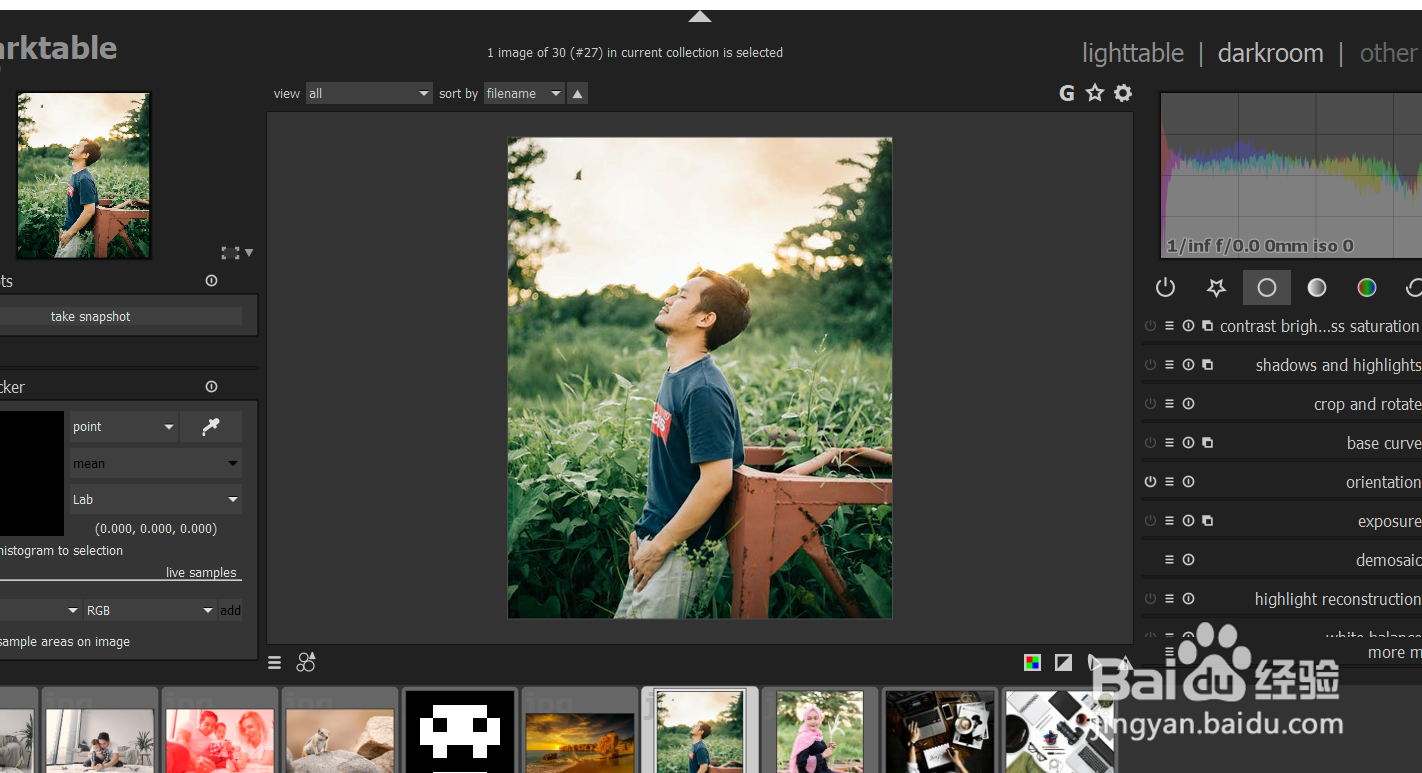The image size is (1422, 773).
Task: Open the 'mean' statistic dropdown
Action: (x=156, y=463)
